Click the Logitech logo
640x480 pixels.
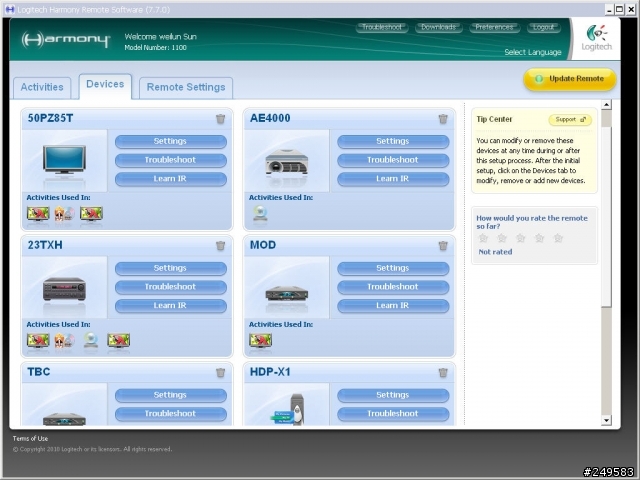click(x=596, y=38)
